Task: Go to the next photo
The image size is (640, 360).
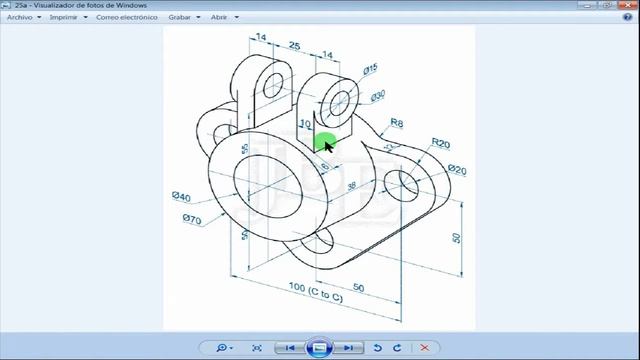Action: point(348,348)
